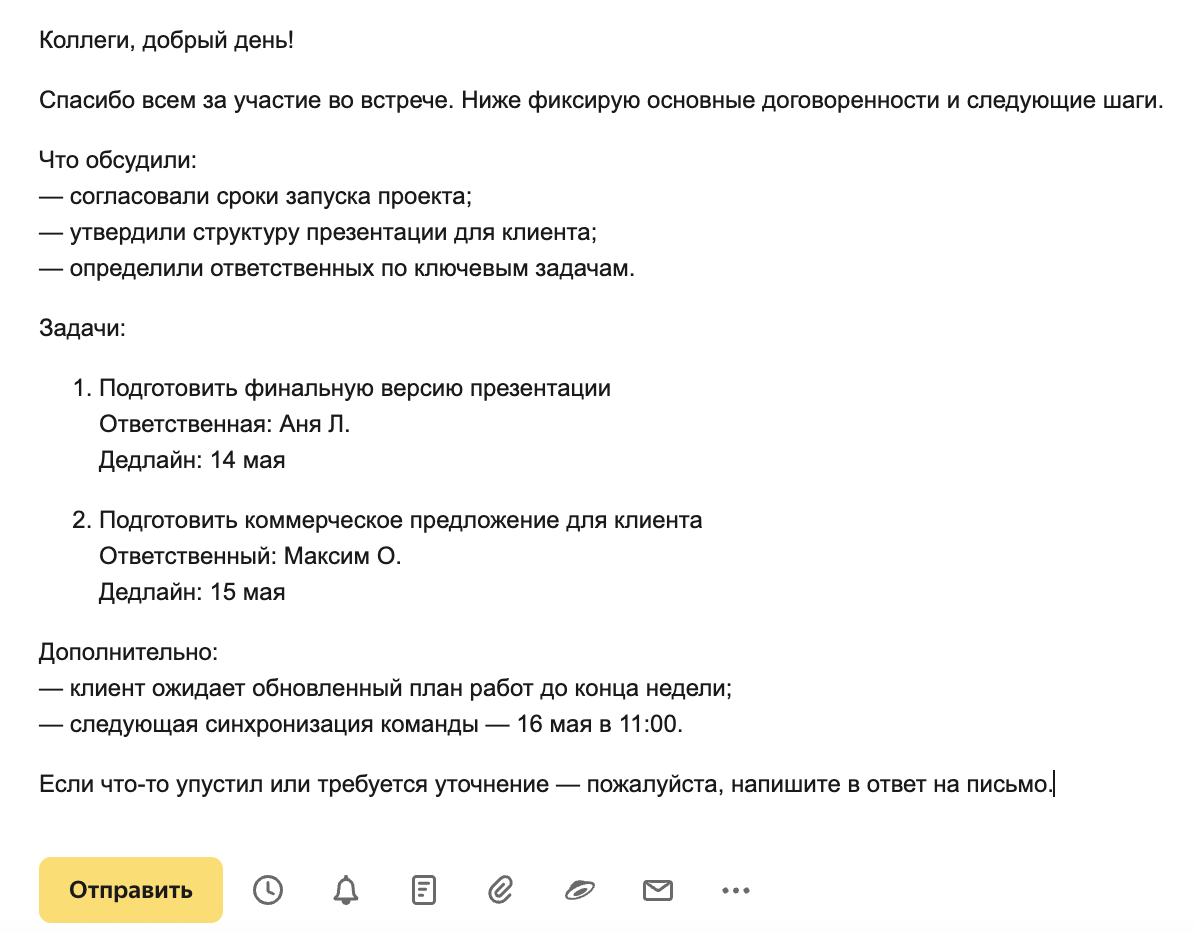Attach from Yandex Disk saucer icon
This screenshot has height=932, width=1195.
pyautogui.click(x=579, y=889)
